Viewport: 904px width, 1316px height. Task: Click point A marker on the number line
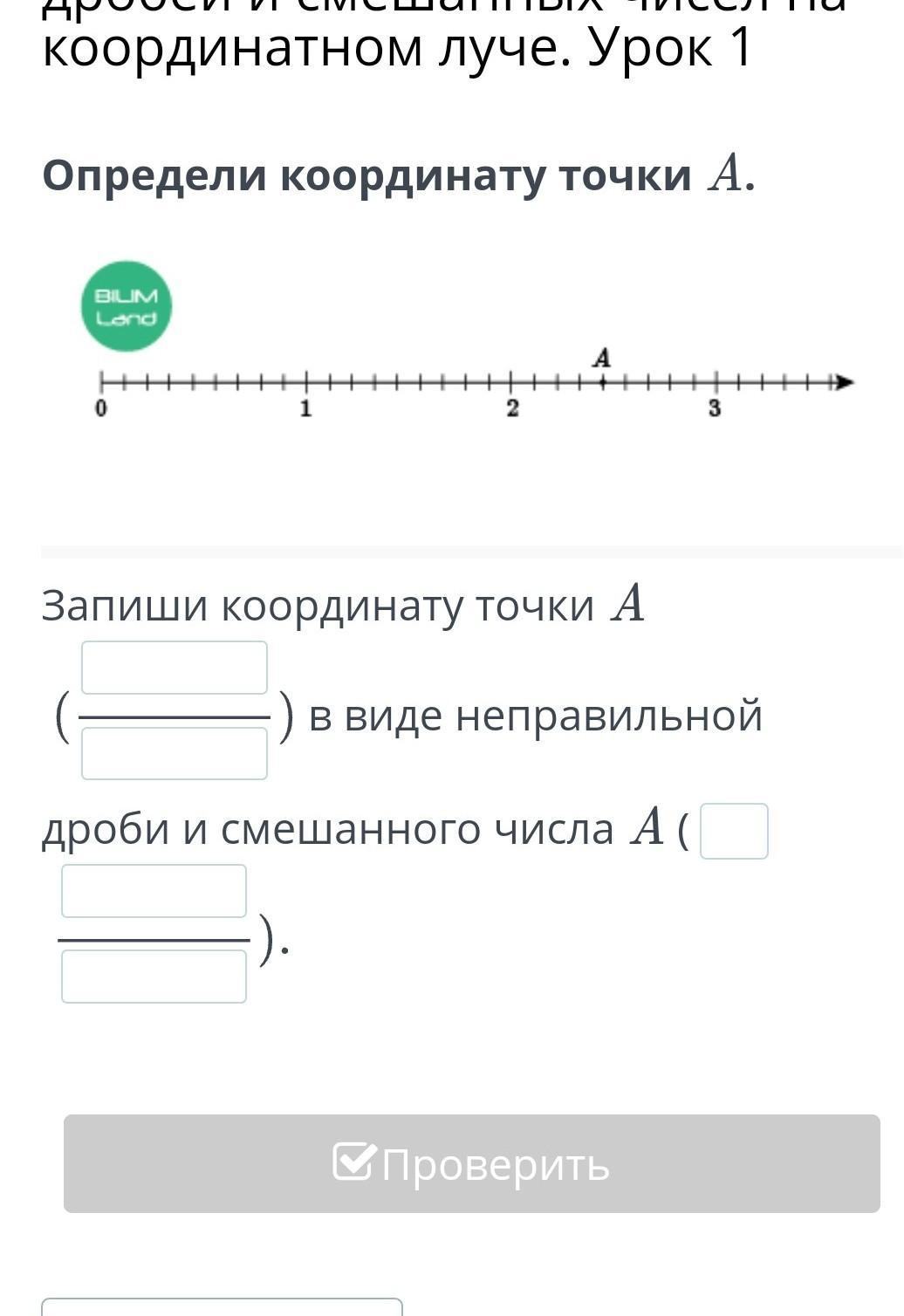coord(601,382)
